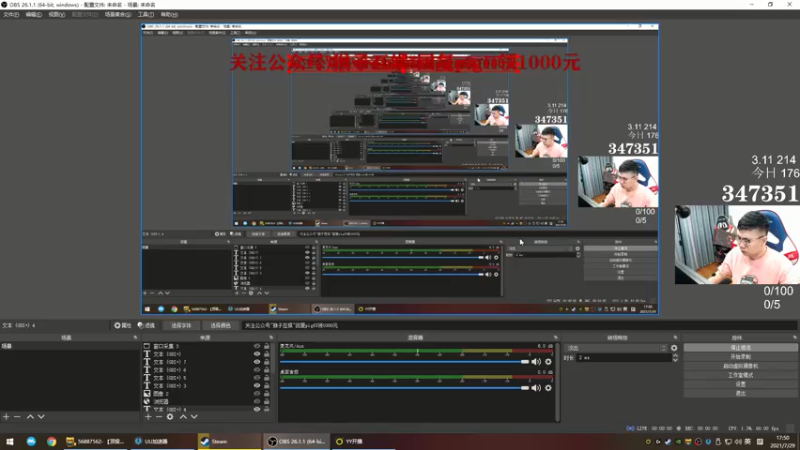Mute the 桌面音频 channel

pos(536,388)
